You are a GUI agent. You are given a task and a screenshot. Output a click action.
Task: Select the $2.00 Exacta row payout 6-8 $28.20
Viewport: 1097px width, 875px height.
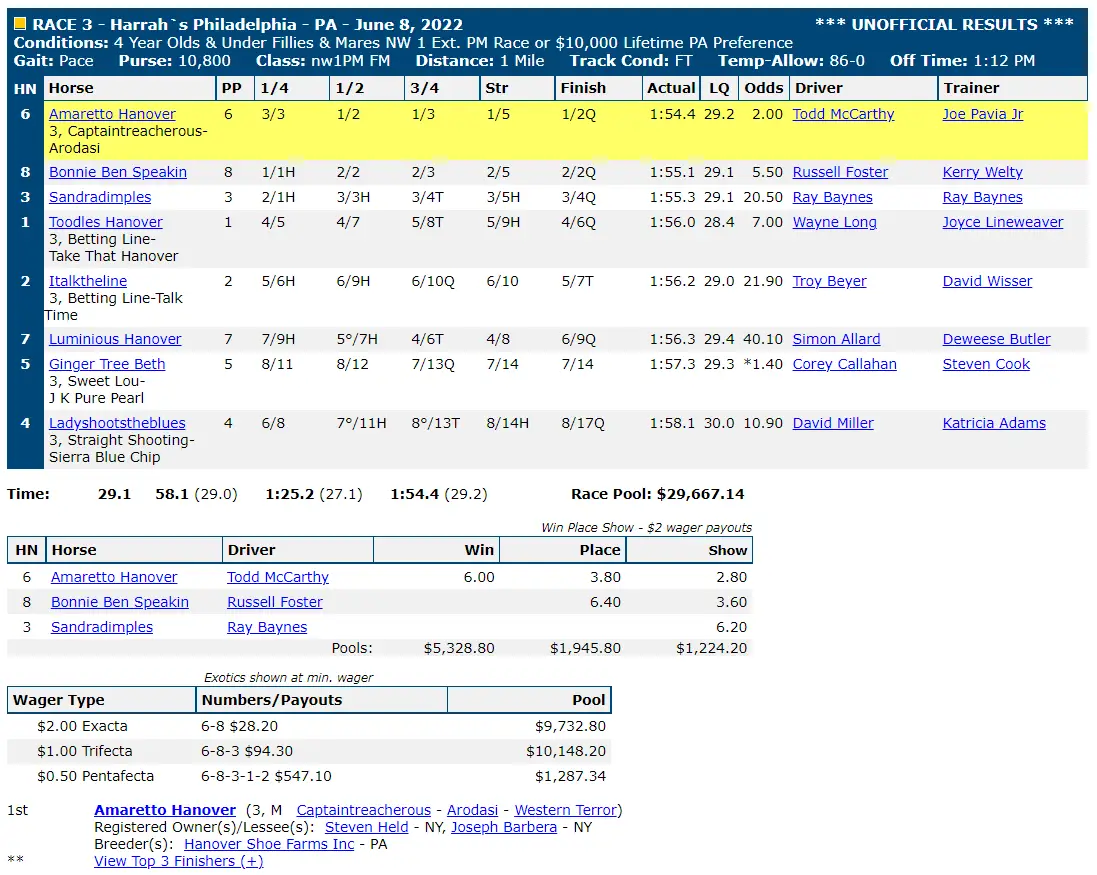[239, 727]
